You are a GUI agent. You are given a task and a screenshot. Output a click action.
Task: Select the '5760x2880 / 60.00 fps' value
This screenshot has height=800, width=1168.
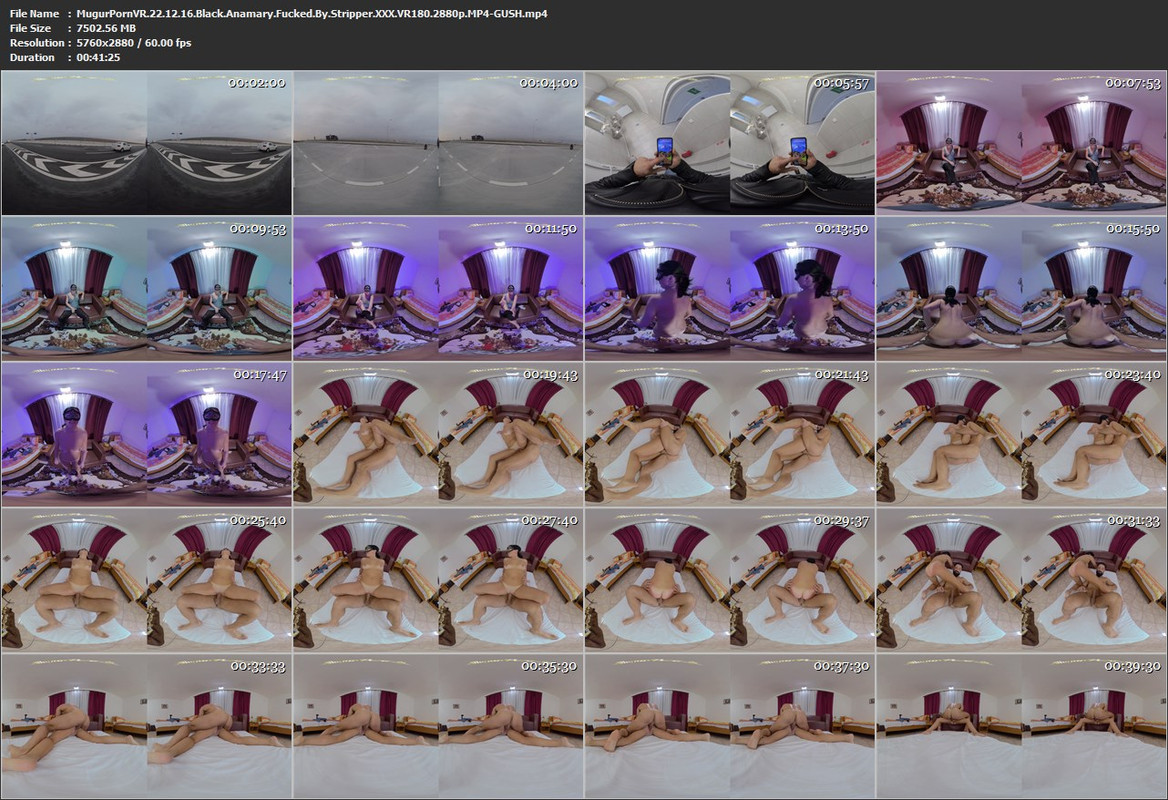click(x=134, y=42)
